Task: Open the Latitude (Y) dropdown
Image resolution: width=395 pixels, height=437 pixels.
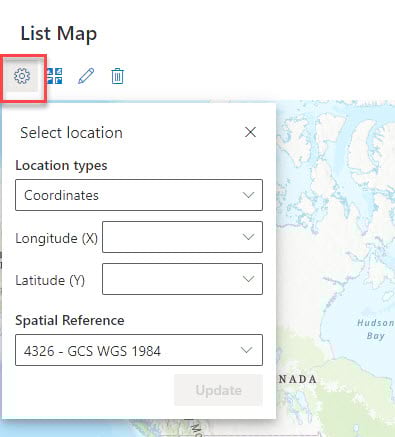Action: pyautogui.click(x=182, y=279)
